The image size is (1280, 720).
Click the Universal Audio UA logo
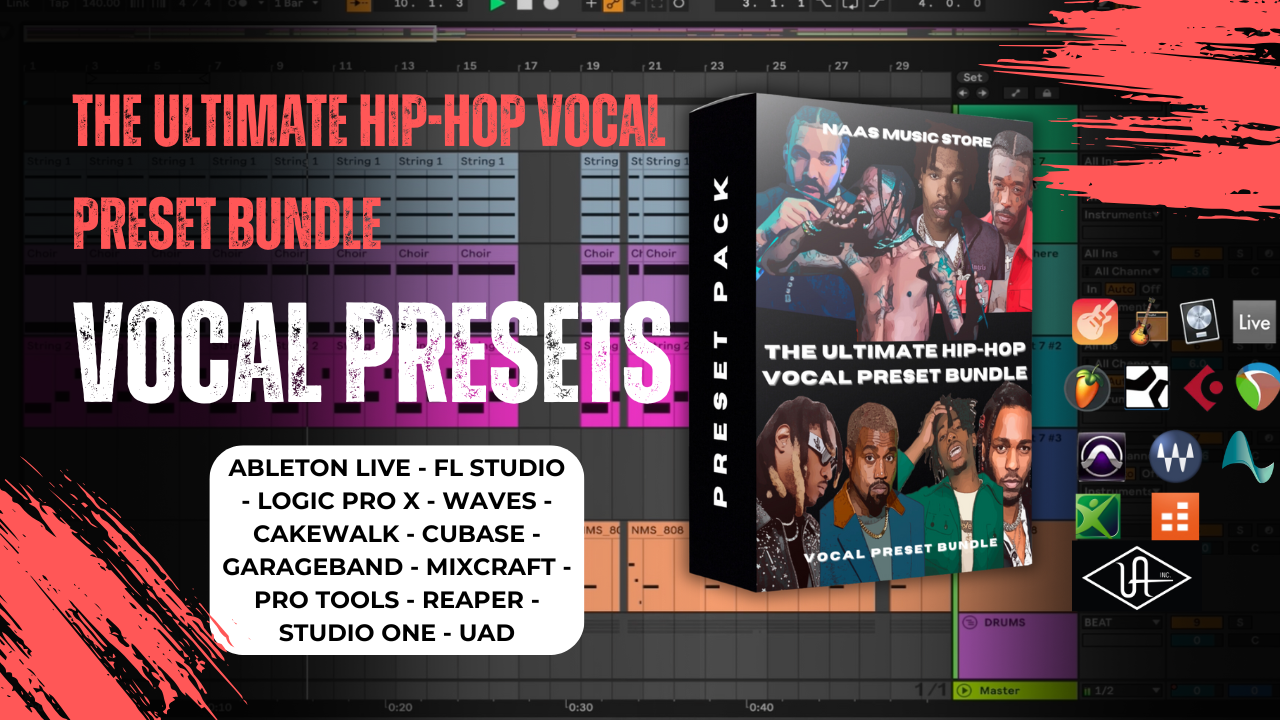pos(1139,576)
